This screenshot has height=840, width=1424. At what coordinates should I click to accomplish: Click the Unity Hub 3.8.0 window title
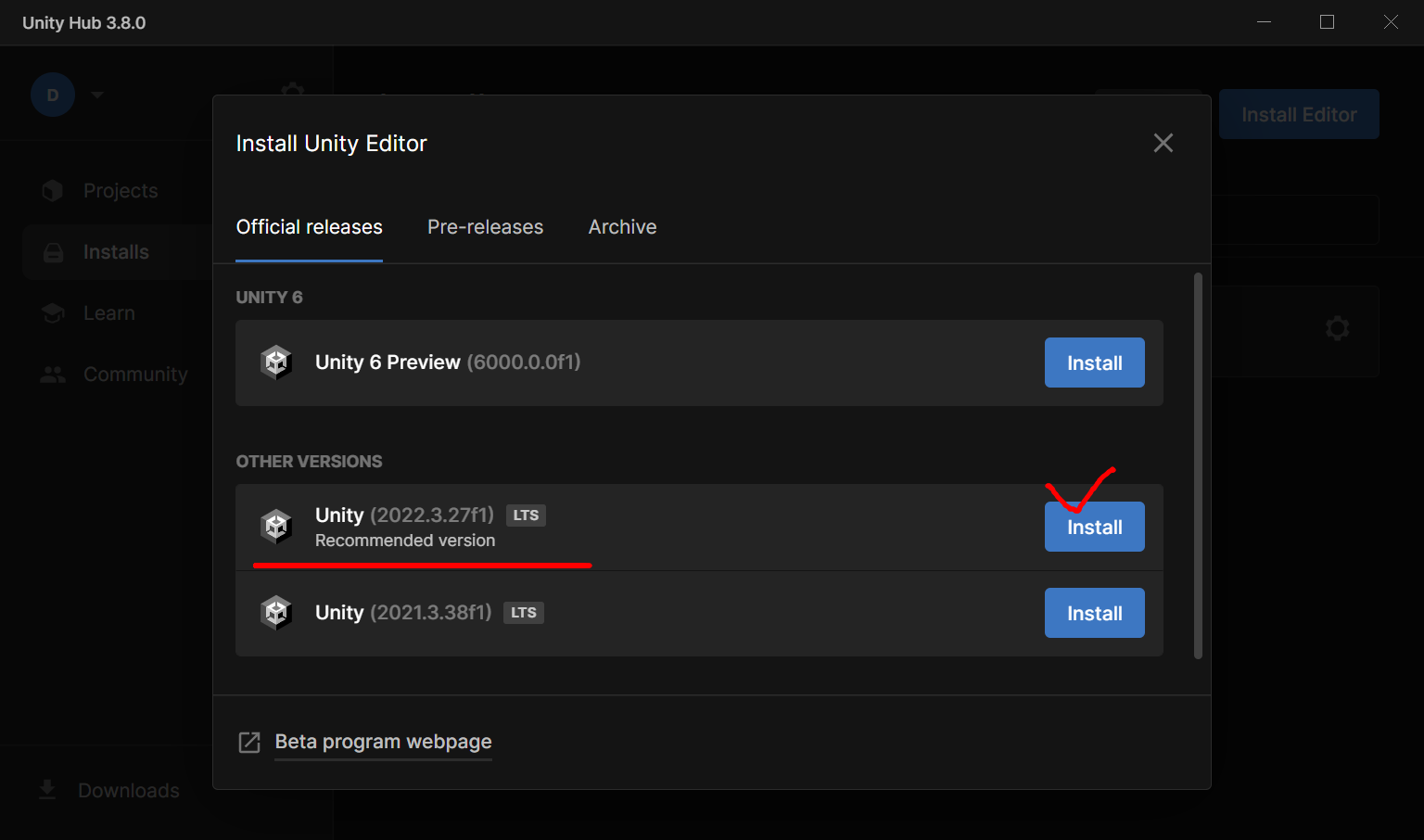tap(83, 23)
